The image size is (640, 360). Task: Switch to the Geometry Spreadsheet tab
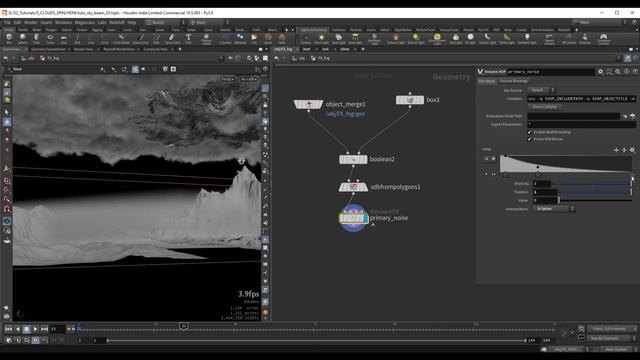pyautogui.click(x=48, y=49)
